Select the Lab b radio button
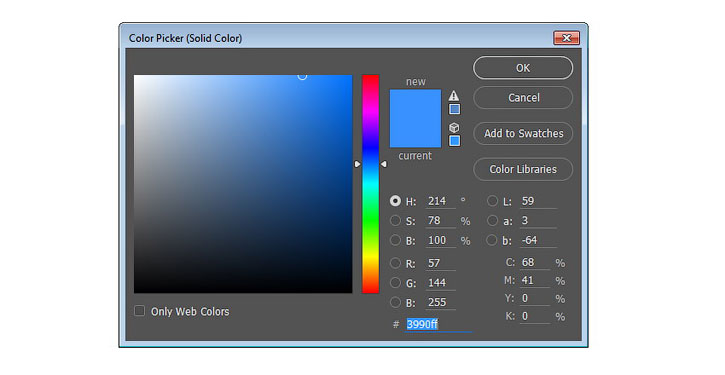Screen dimensions: 725x375 tap(492, 240)
